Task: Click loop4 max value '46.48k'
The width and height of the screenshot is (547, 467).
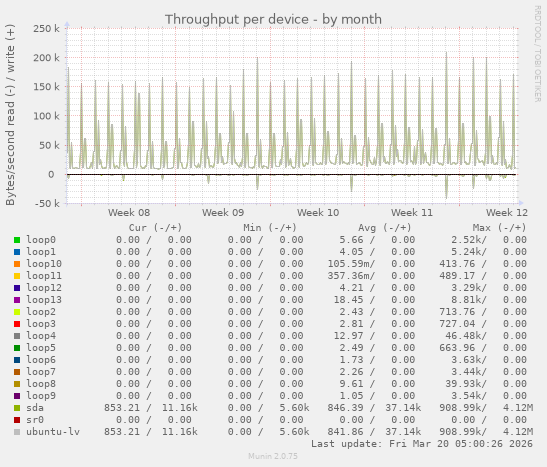Action: (x=463, y=336)
